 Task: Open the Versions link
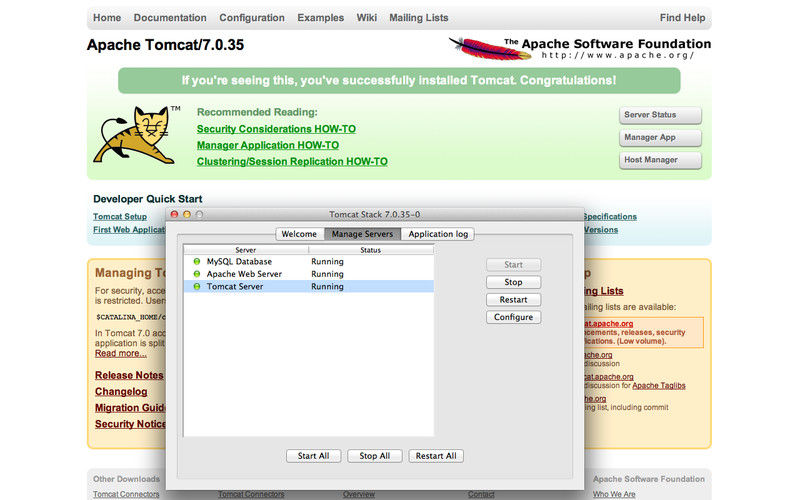pyautogui.click(x=601, y=230)
